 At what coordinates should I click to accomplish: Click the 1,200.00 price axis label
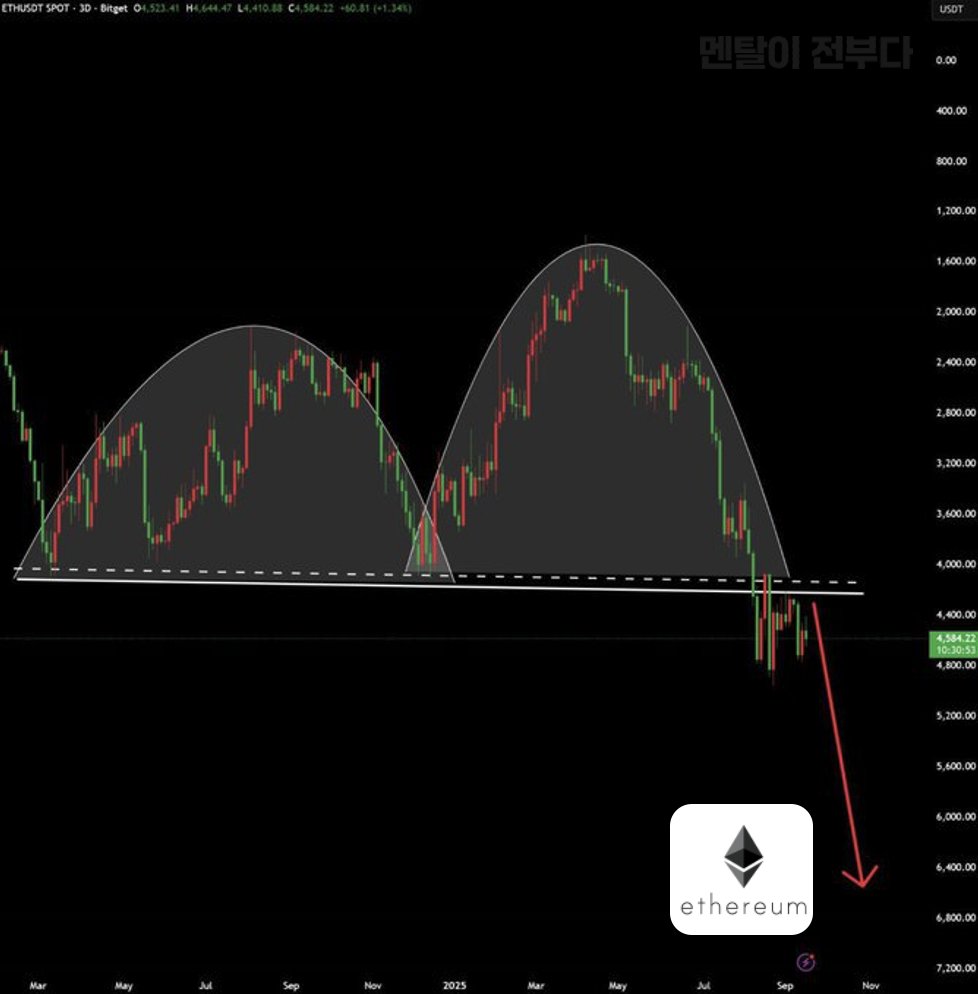(956, 210)
